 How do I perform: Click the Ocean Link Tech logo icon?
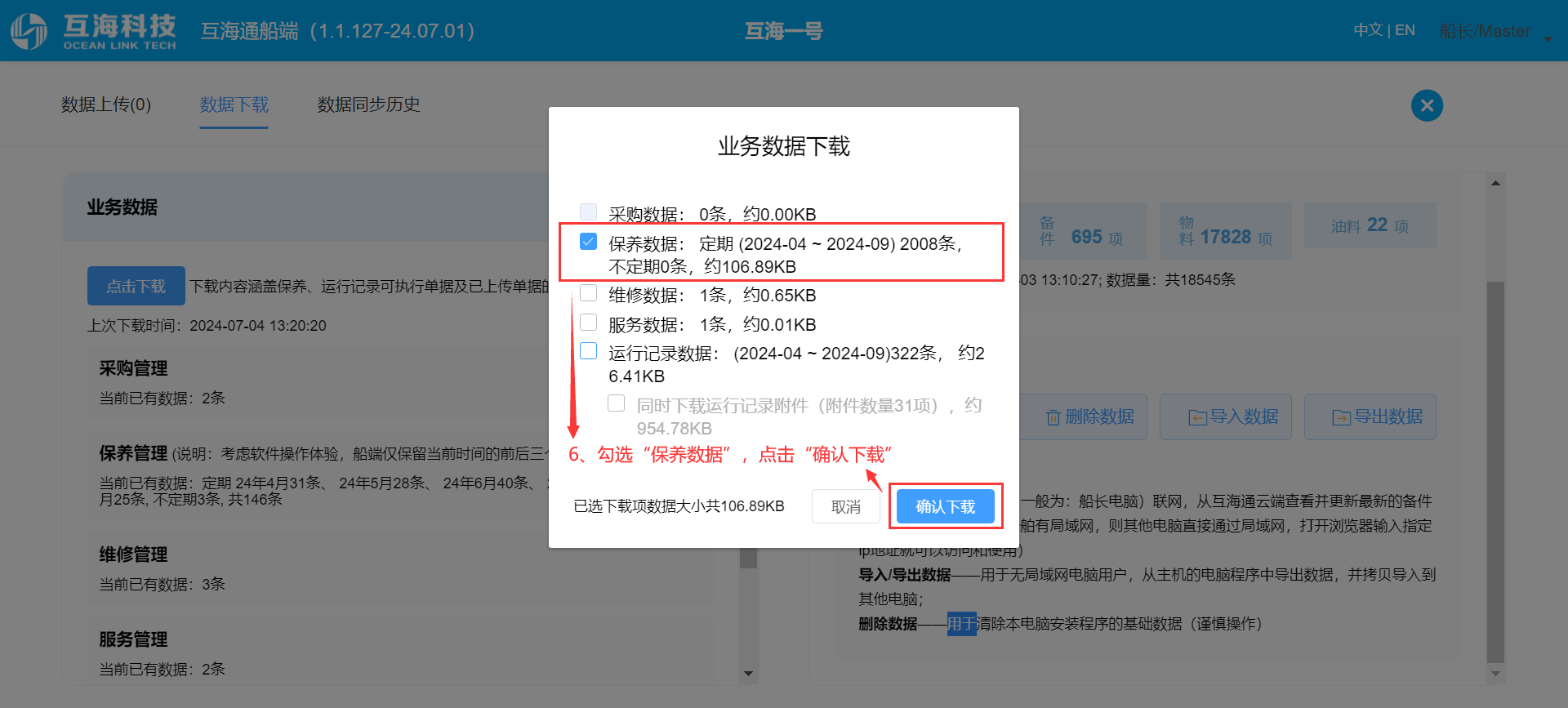[29, 31]
